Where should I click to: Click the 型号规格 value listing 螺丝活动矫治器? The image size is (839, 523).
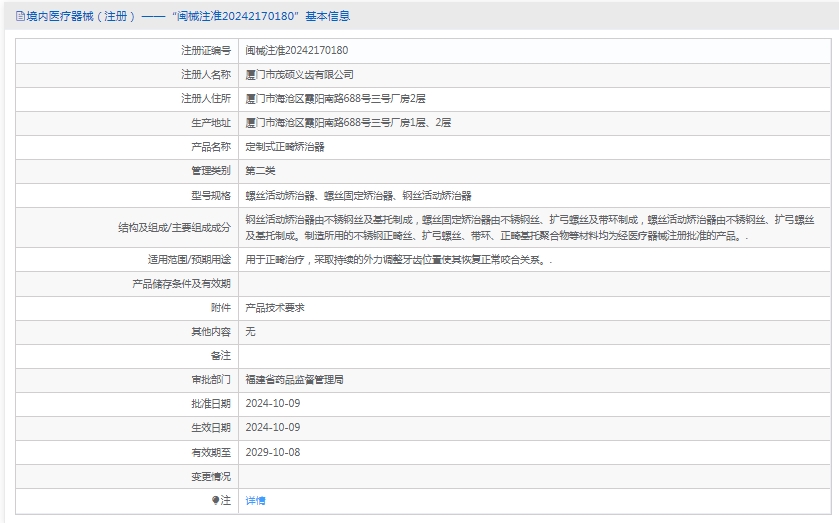point(358,196)
